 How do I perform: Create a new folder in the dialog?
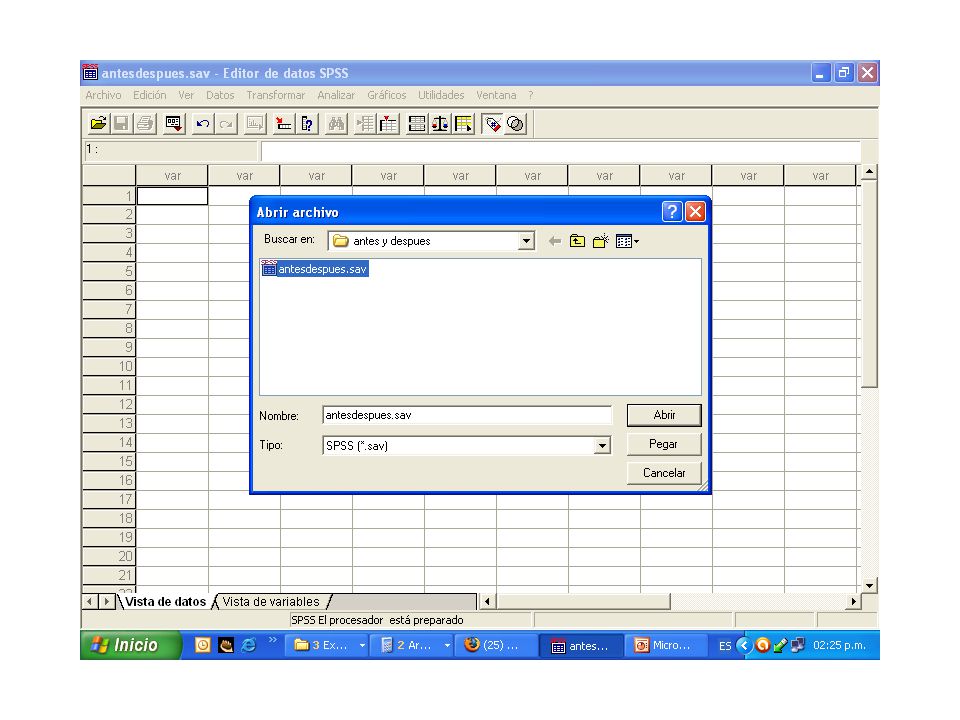601,241
